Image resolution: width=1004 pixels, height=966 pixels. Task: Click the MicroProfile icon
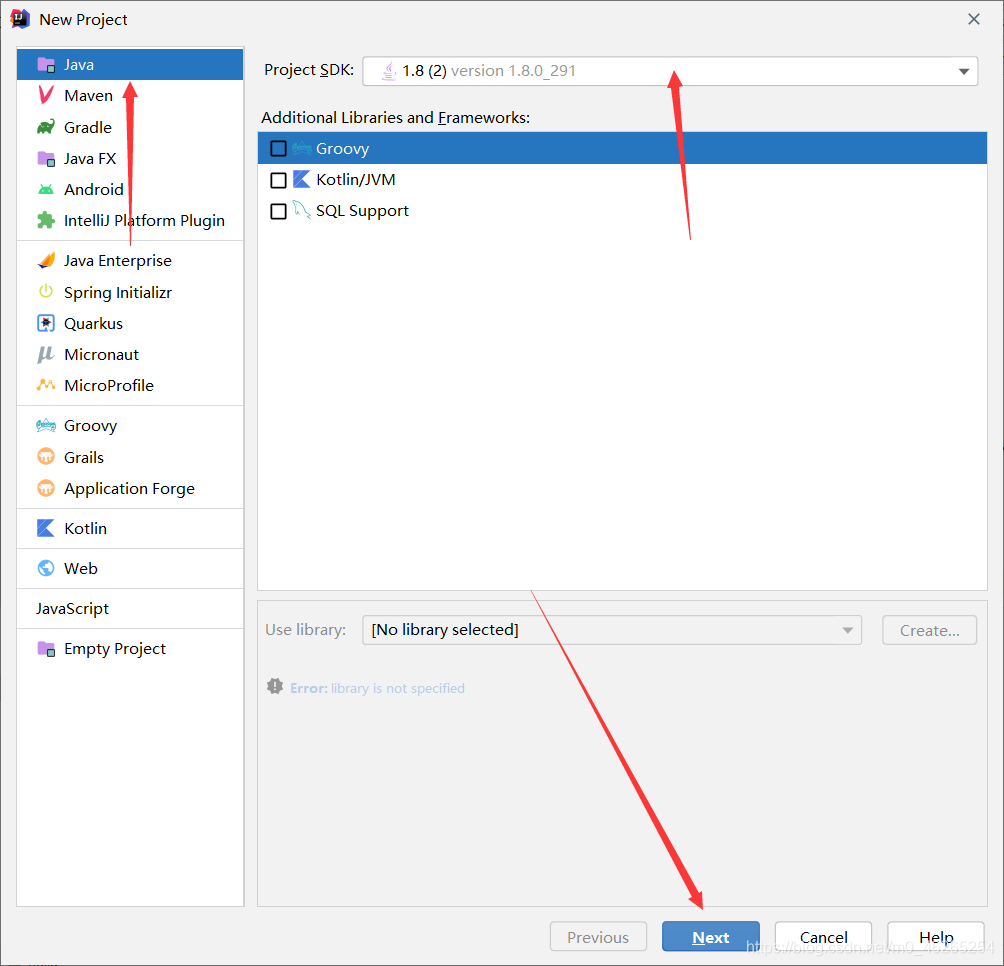point(46,385)
